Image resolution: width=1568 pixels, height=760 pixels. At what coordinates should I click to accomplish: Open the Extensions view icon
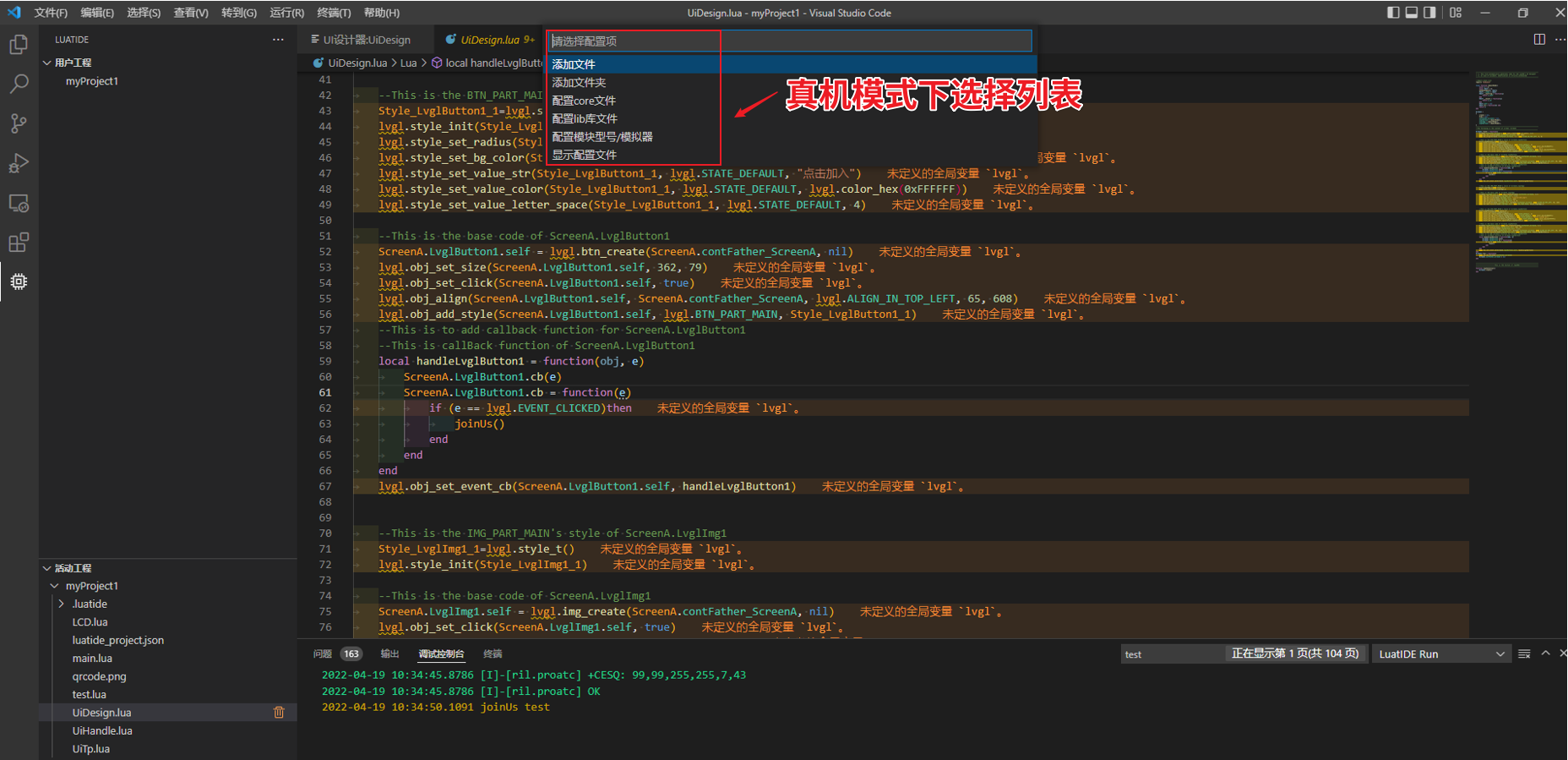click(19, 243)
